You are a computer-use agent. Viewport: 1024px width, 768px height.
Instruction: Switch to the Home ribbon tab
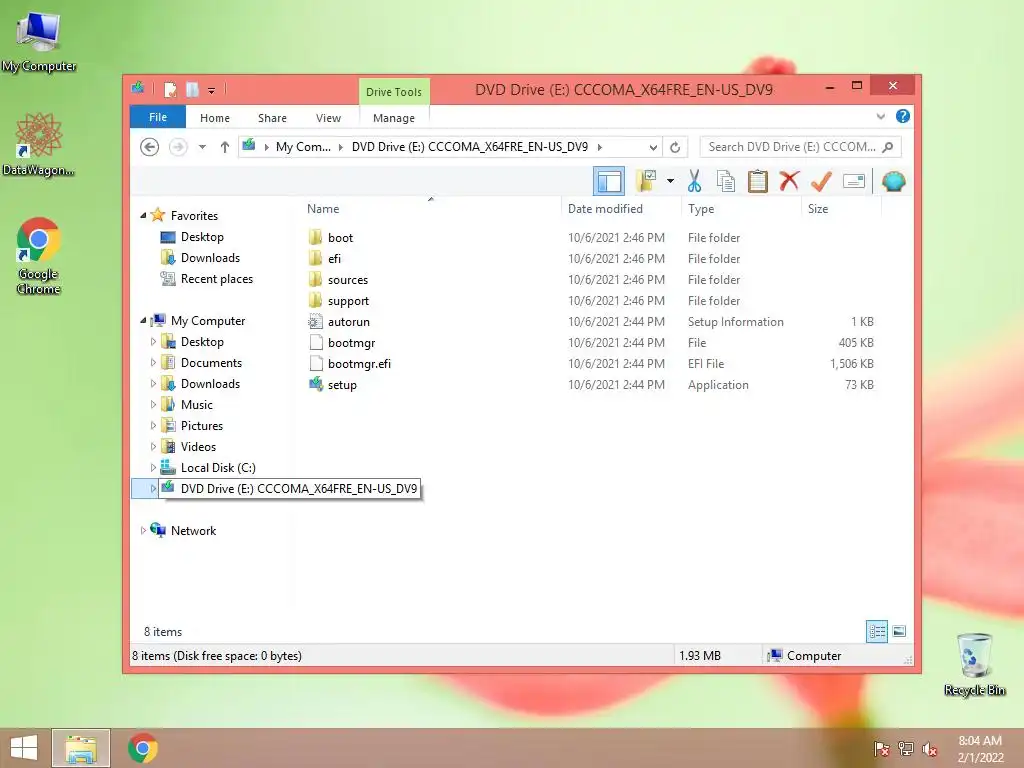215,118
